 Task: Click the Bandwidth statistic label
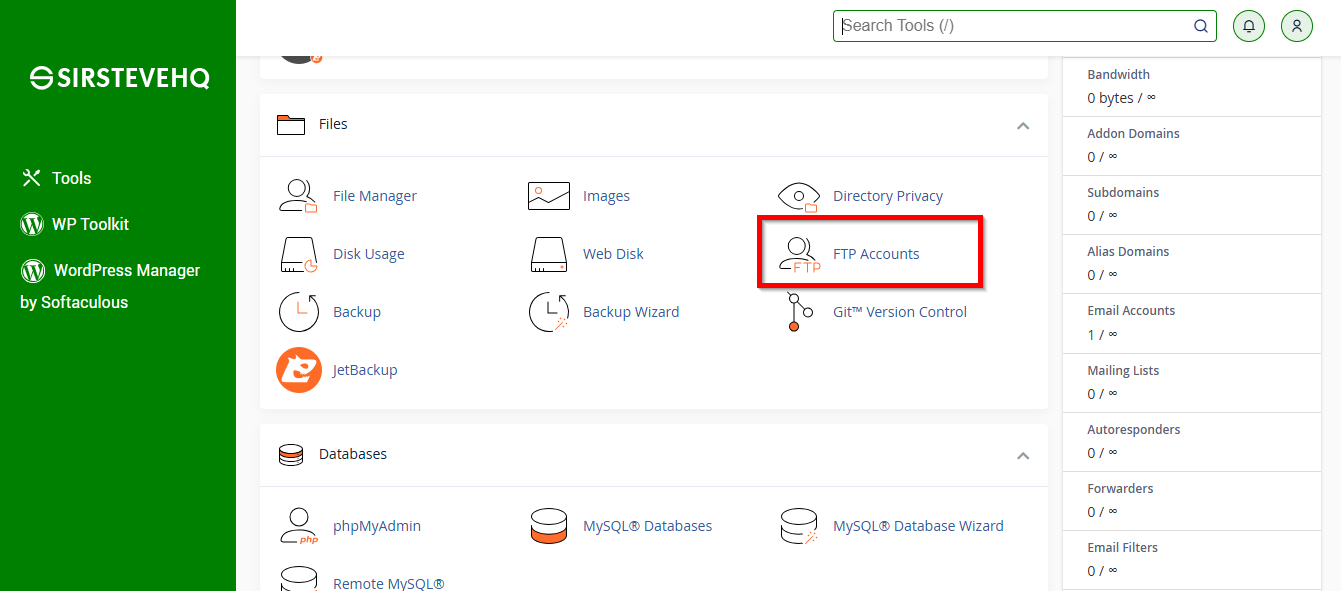tap(1119, 75)
